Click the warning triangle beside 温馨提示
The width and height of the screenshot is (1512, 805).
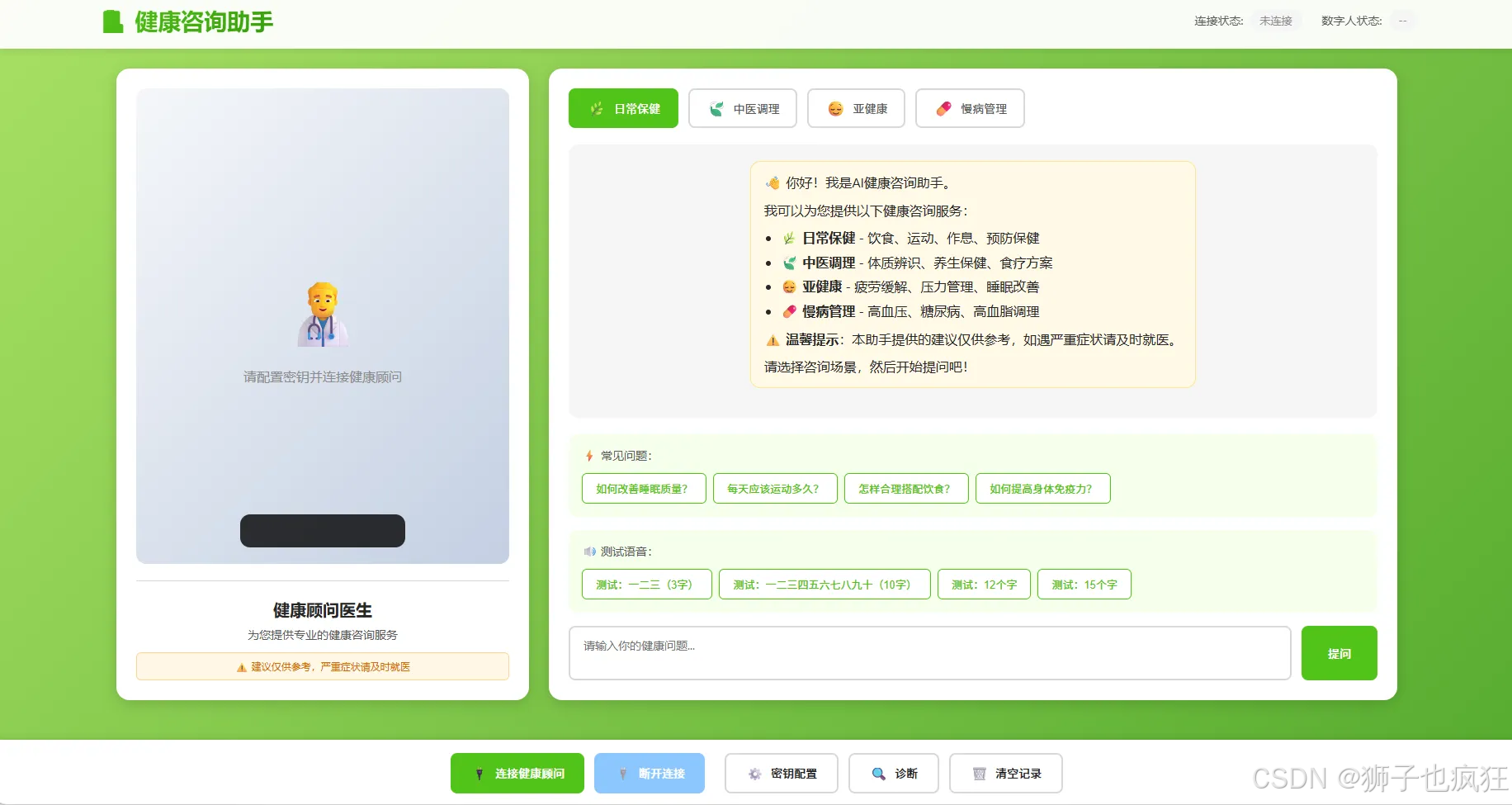773,340
